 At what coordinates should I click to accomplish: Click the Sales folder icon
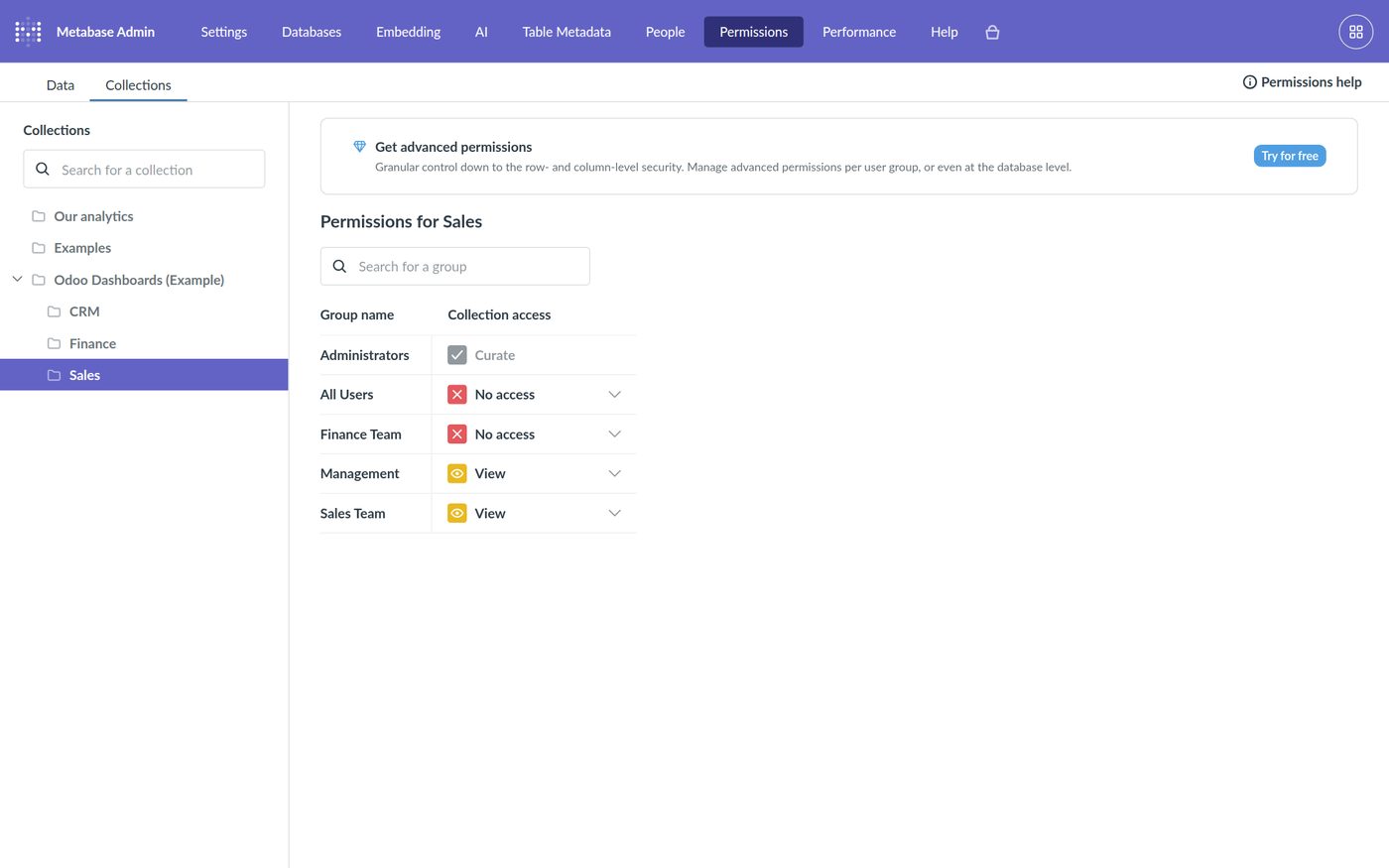55,375
